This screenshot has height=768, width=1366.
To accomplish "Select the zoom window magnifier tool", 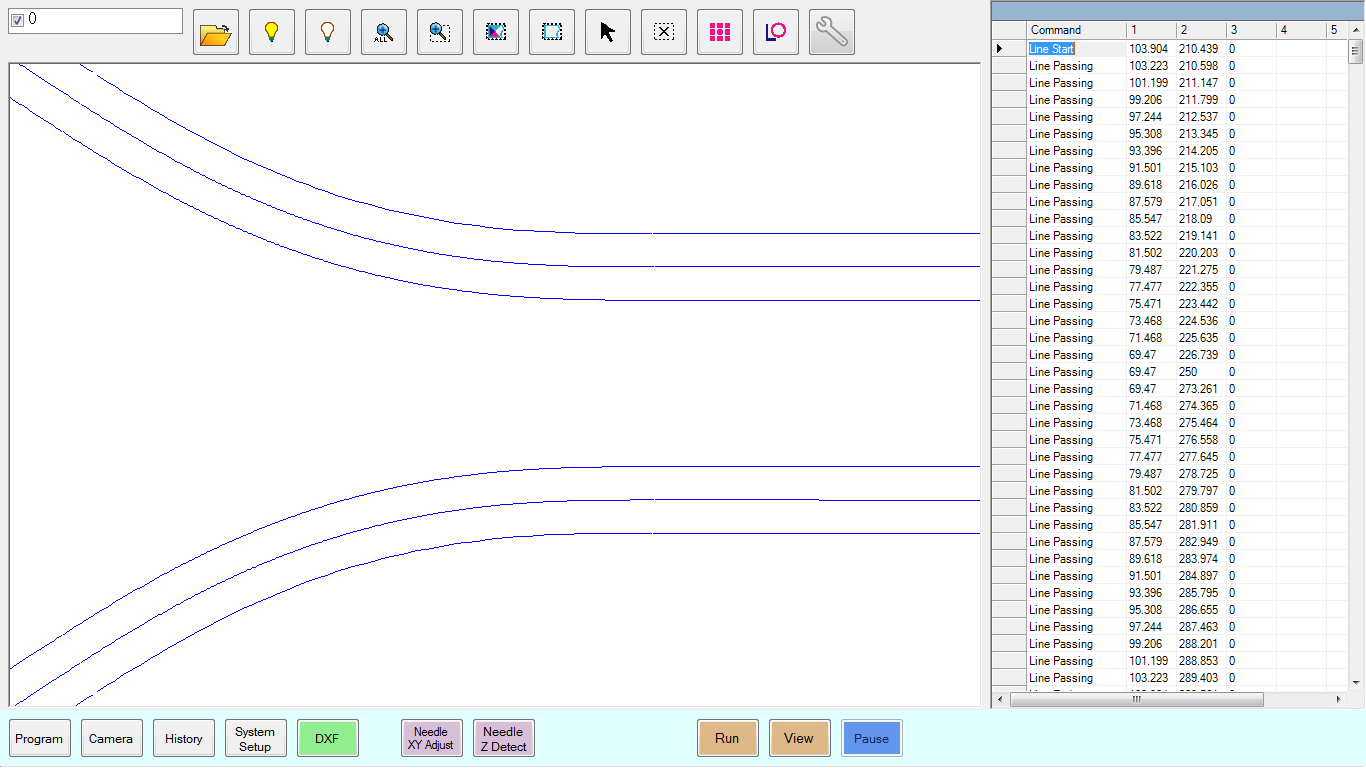I will click(x=439, y=32).
